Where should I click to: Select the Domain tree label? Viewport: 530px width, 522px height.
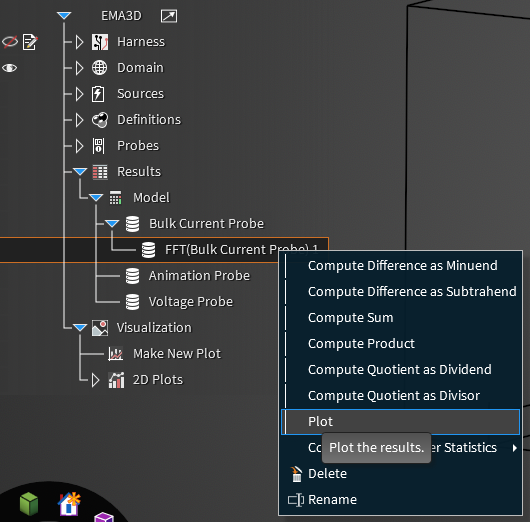pyautogui.click(x=140, y=68)
